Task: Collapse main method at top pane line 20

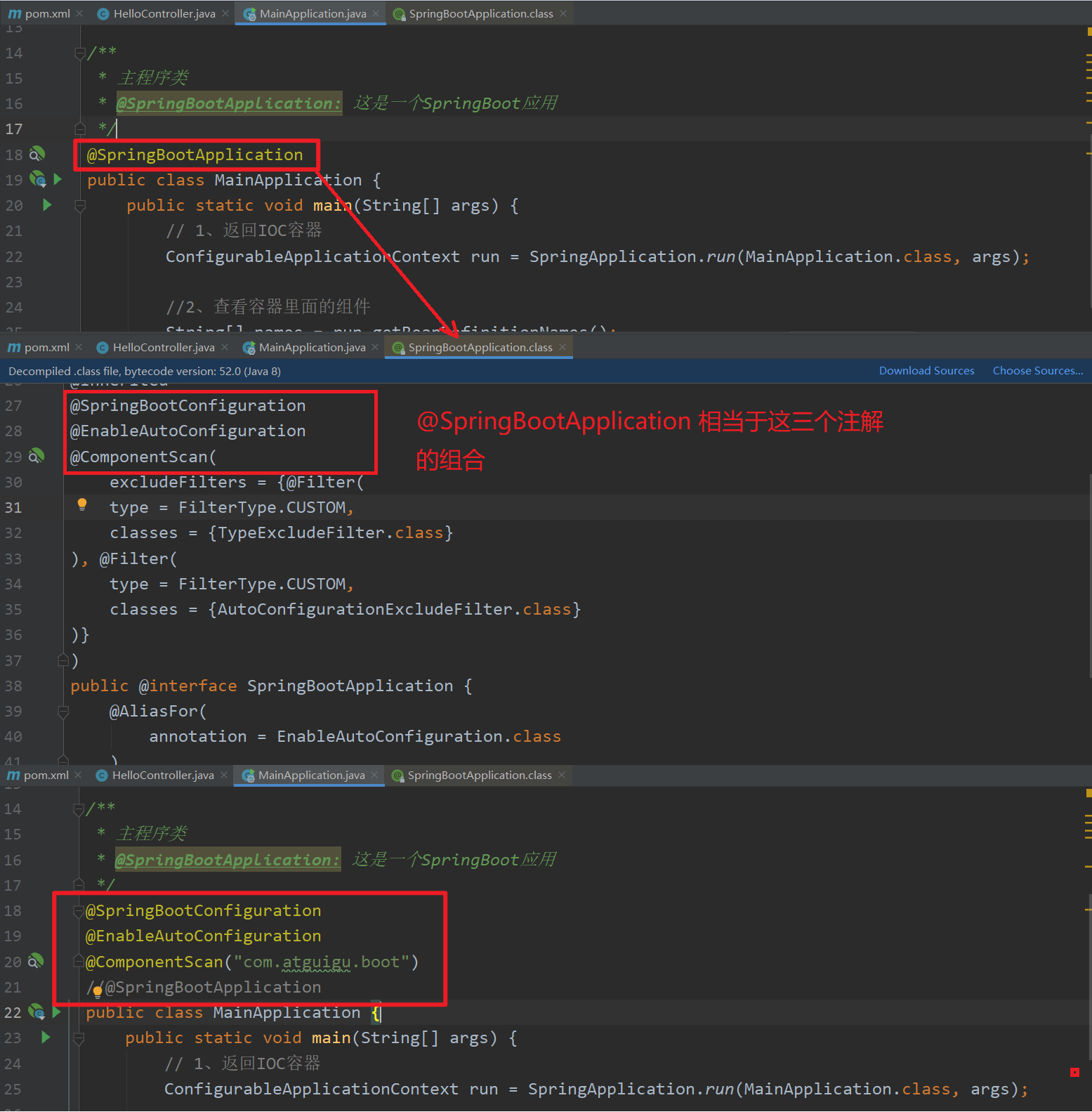Action: click(x=80, y=206)
